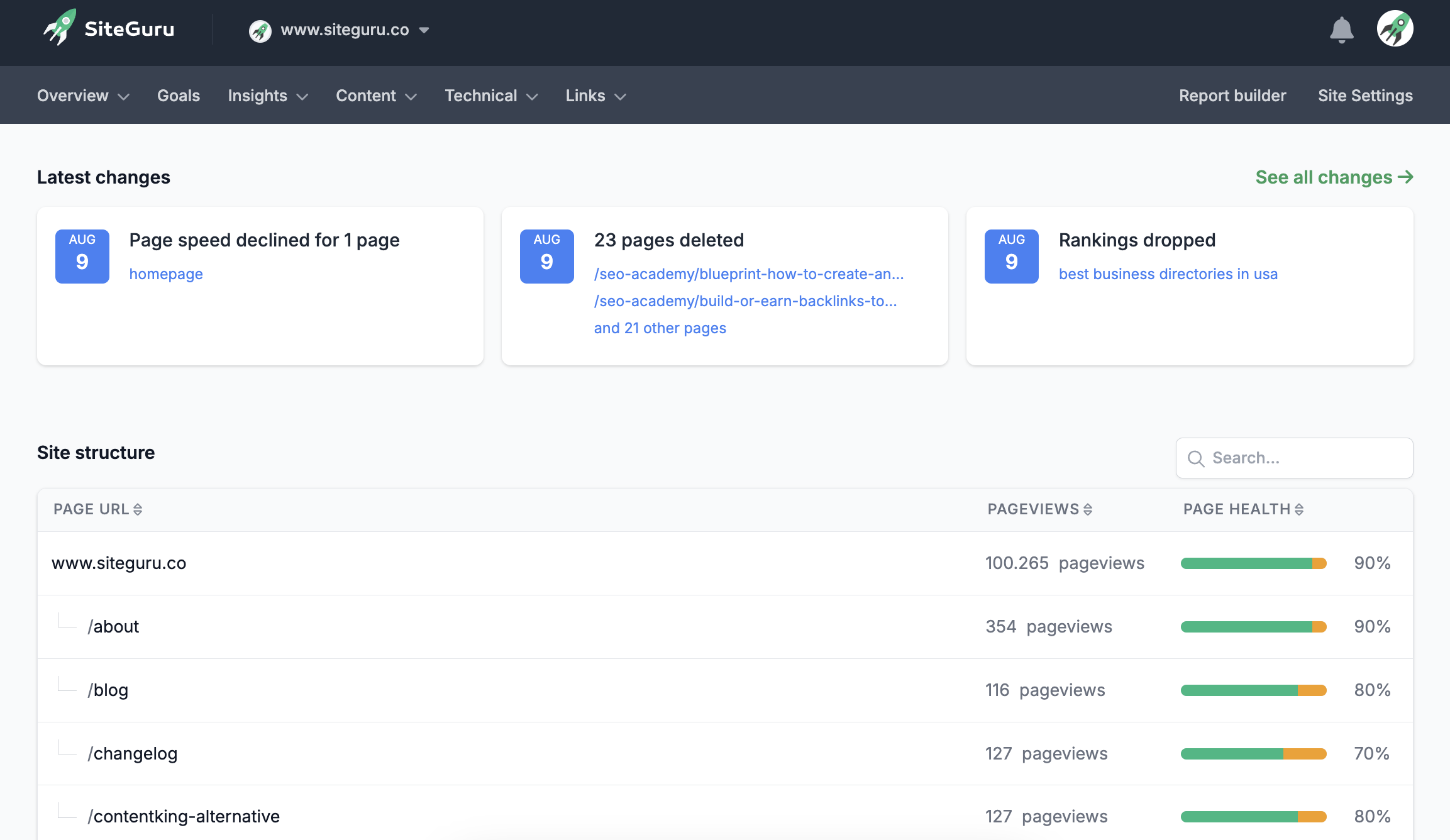Open the www.siteguru.co root row
This screenshot has height=840, width=1450.
(x=725, y=563)
